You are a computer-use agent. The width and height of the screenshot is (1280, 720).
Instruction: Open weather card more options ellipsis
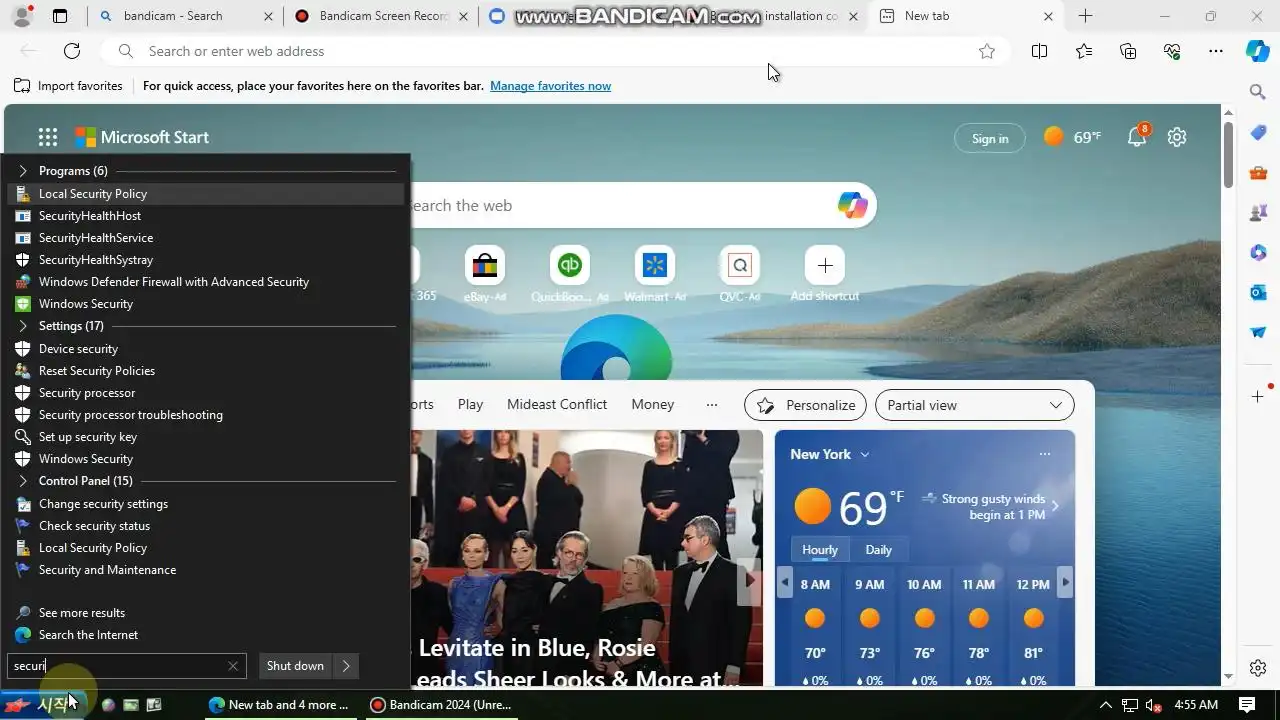(1045, 454)
